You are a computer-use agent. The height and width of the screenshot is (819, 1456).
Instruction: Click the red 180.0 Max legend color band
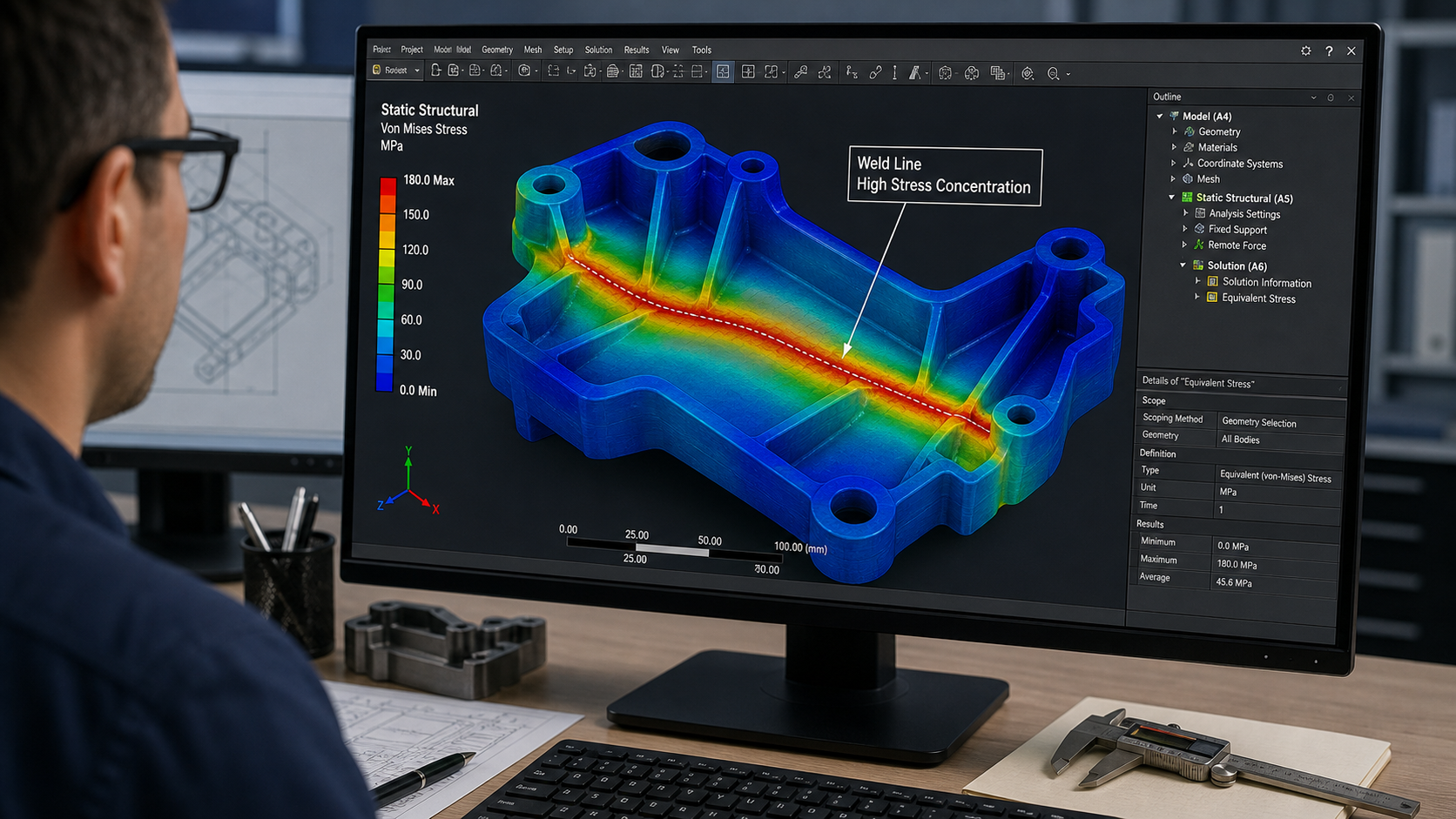click(x=388, y=186)
